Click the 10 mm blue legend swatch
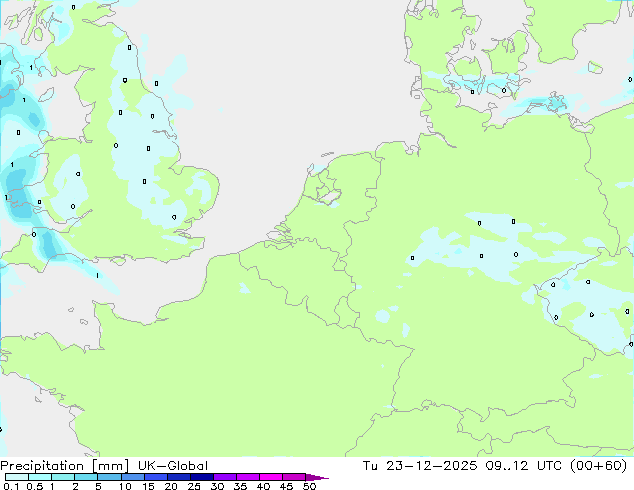Image resolution: width=634 pixels, height=490 pixels. (135, 477)
